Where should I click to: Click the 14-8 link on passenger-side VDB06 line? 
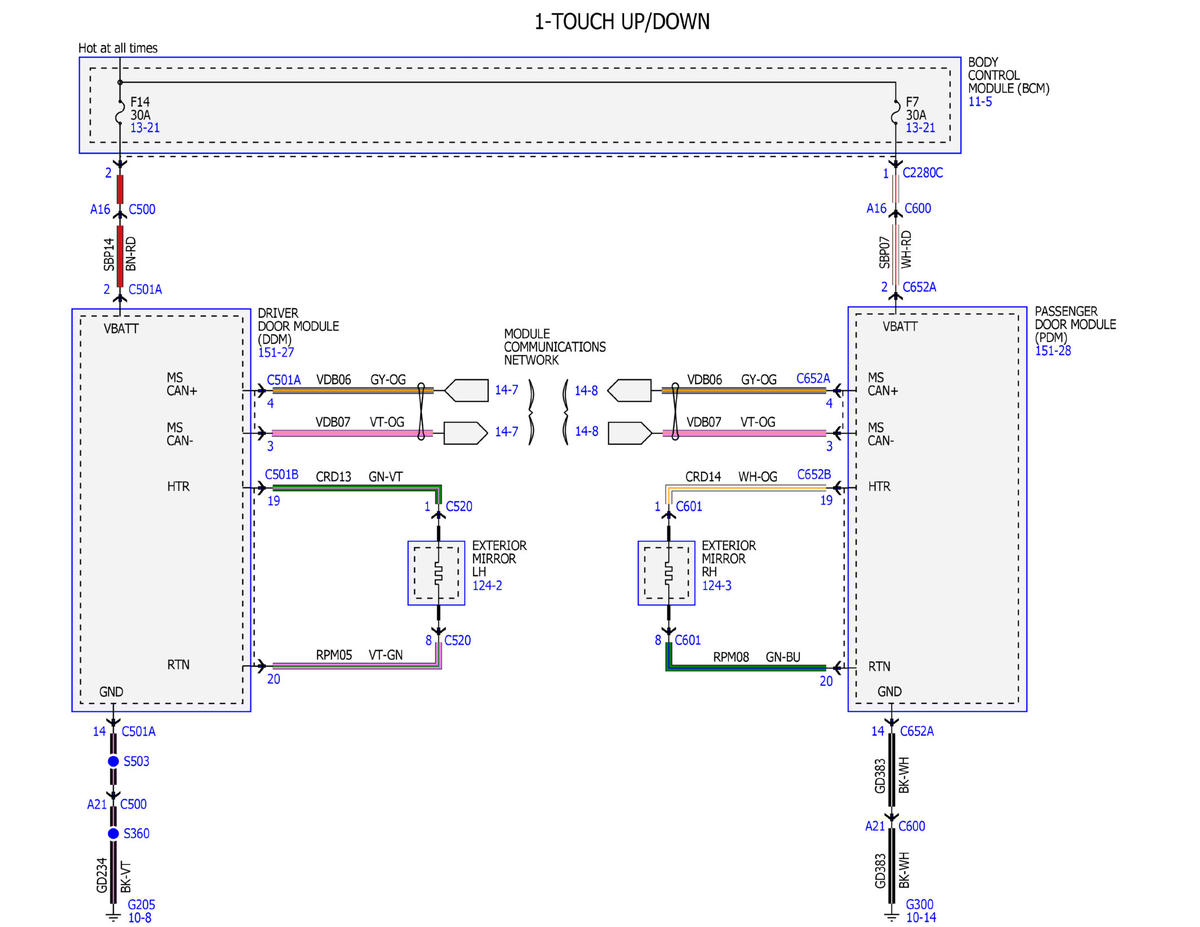[x=586, y=389]
